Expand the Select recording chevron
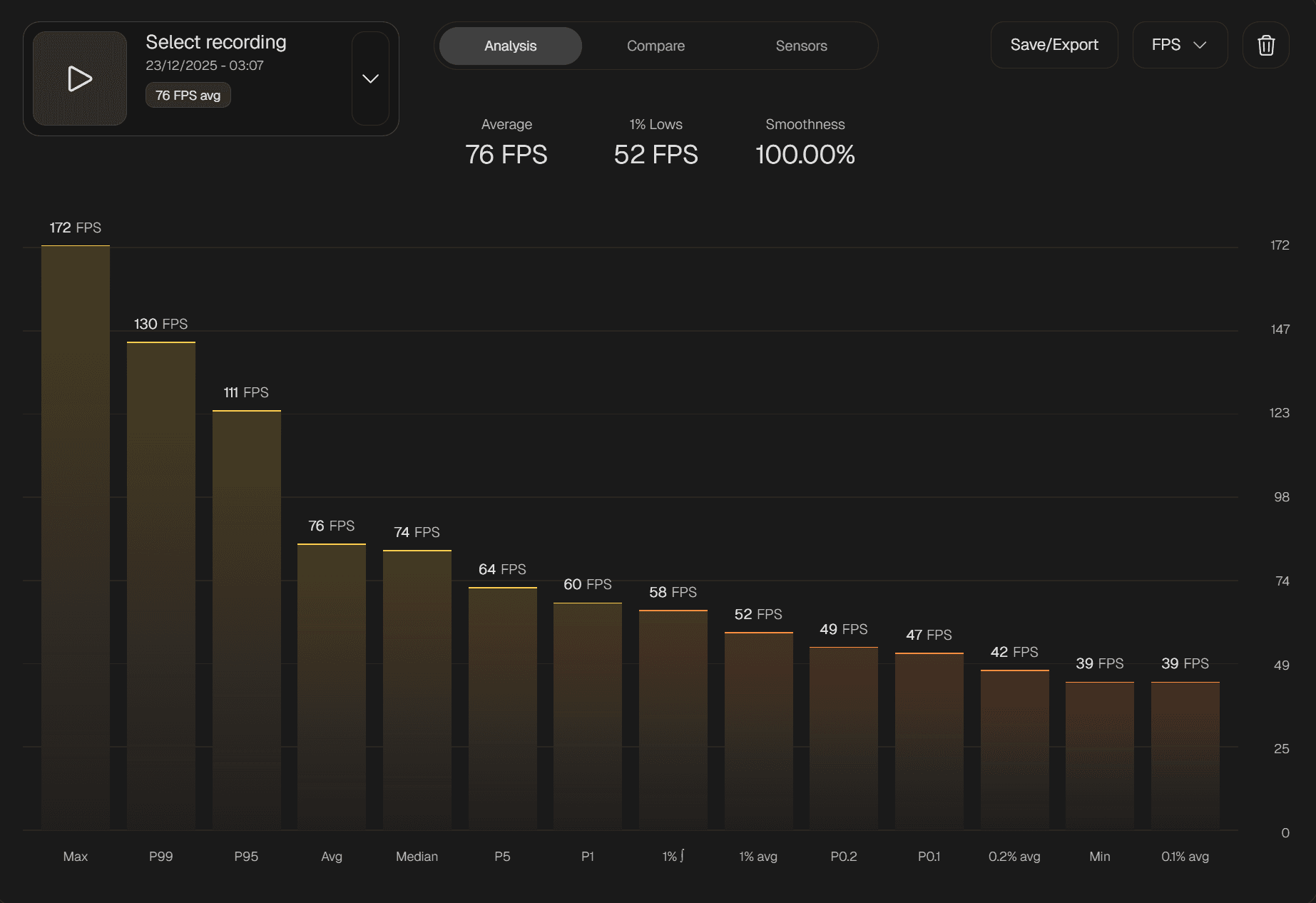 point(370,78)
